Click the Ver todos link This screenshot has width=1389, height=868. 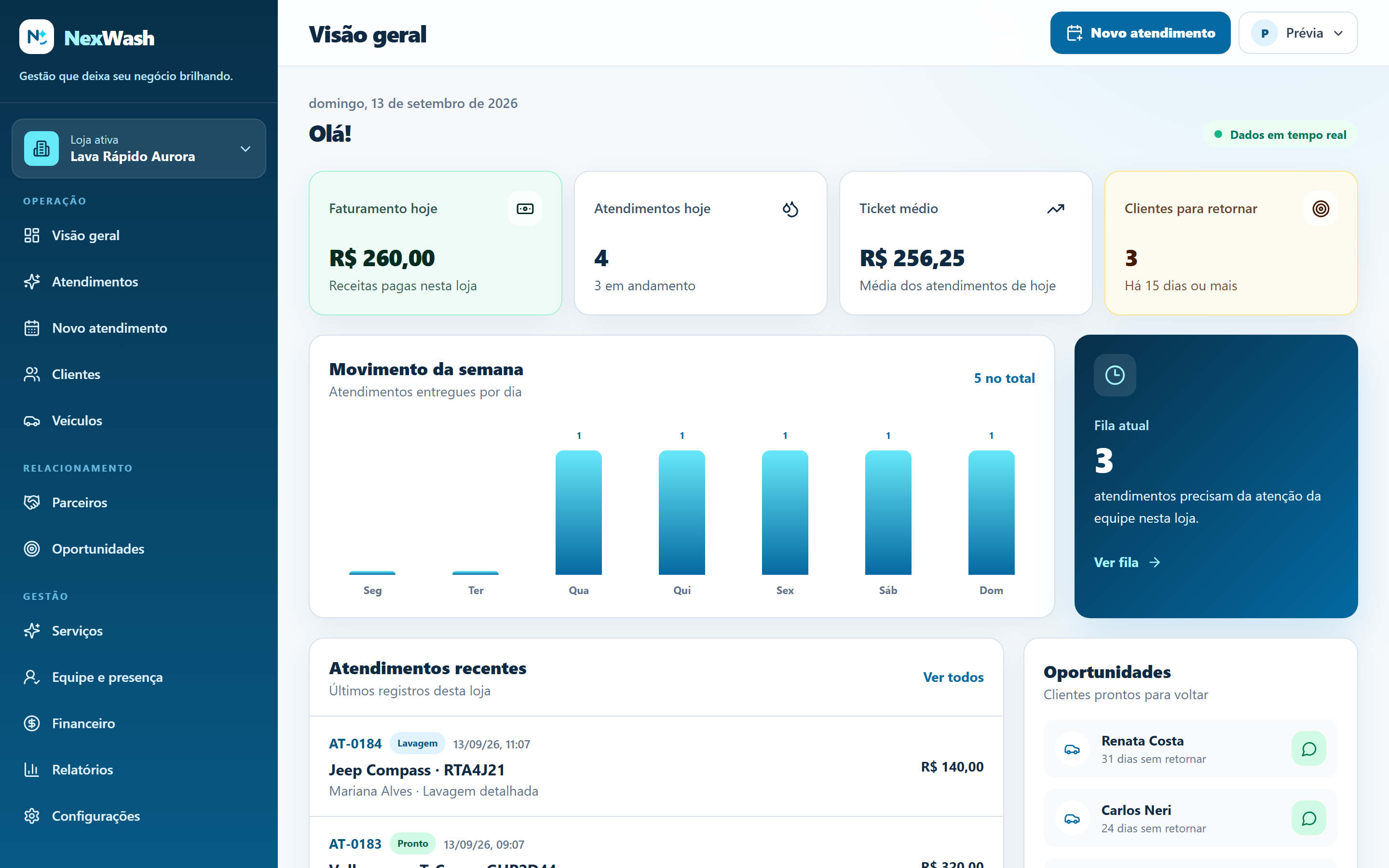[x=953, y=678]
